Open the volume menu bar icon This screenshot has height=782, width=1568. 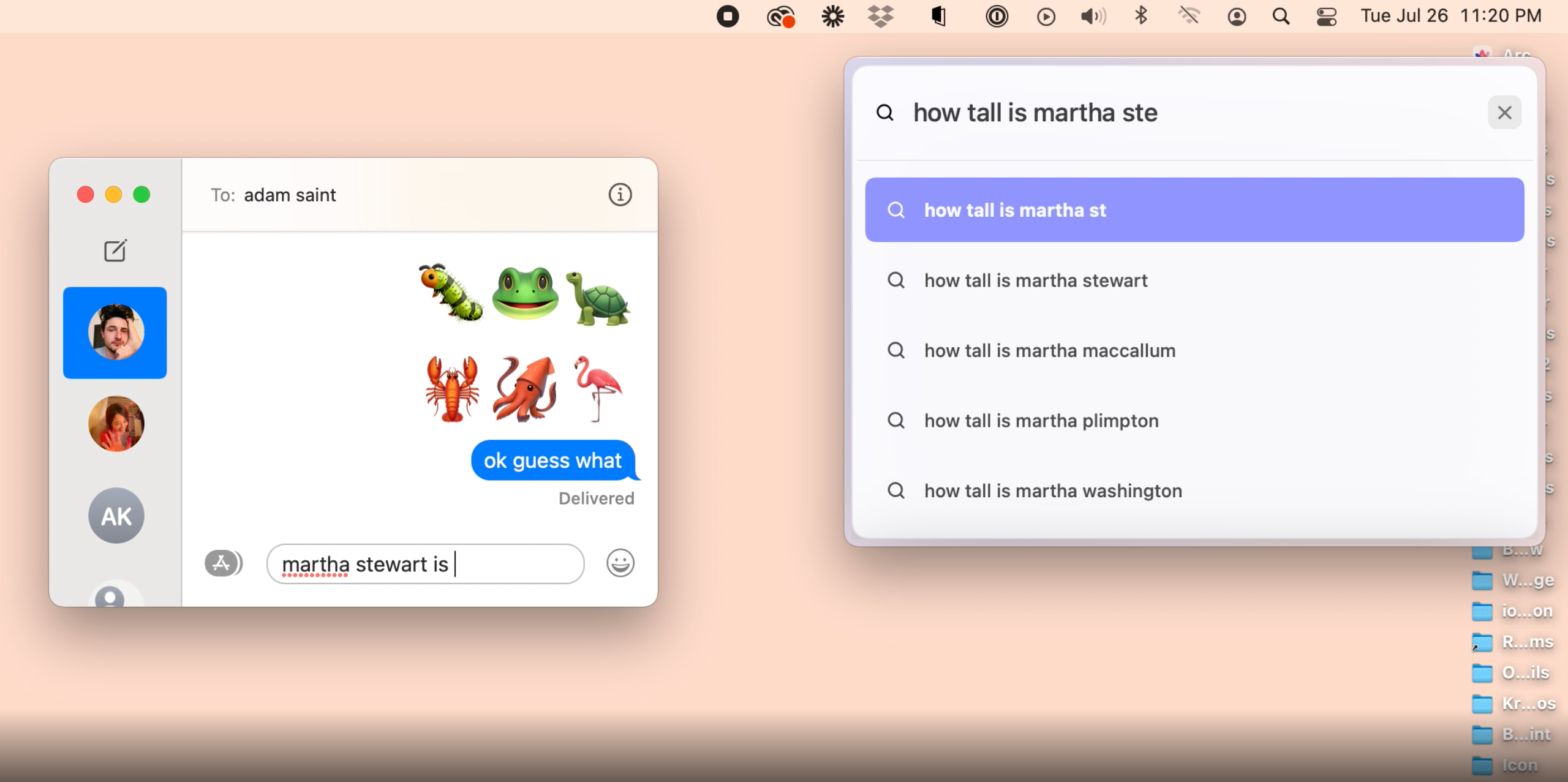pyautogui.click(x=1093, y=17)
